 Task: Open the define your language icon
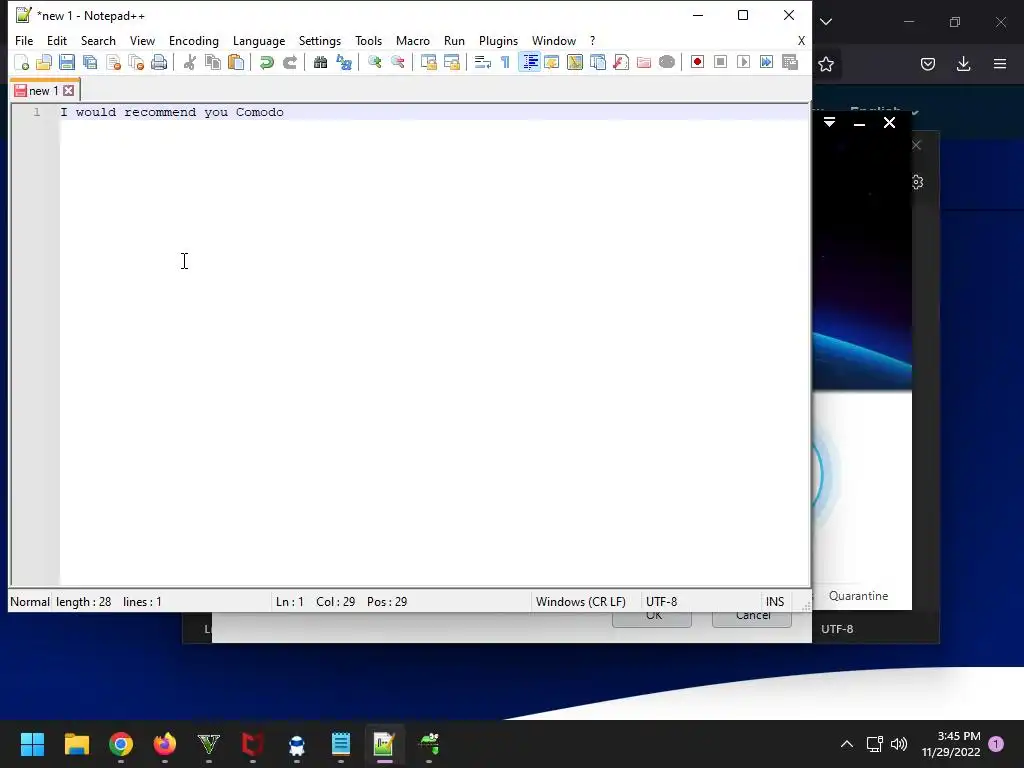[x=552, y=62]
